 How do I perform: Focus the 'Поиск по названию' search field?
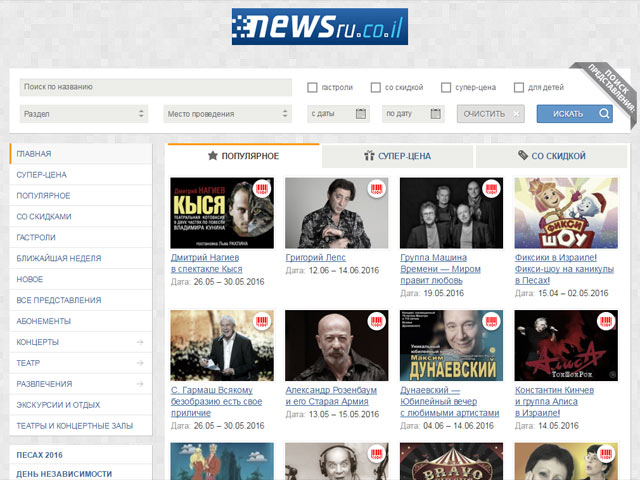[x=156, y=87]
